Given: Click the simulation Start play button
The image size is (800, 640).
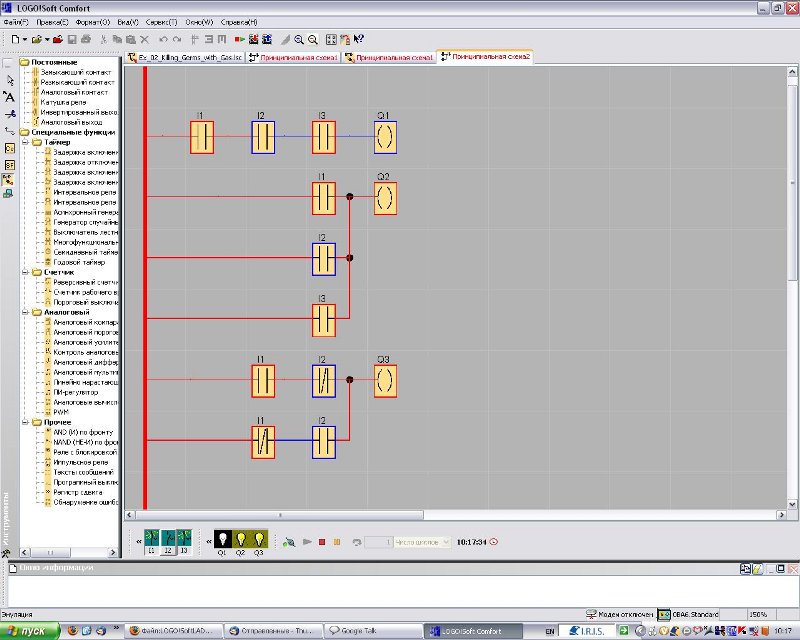Looking at the screenshot, I should [308, 540].
